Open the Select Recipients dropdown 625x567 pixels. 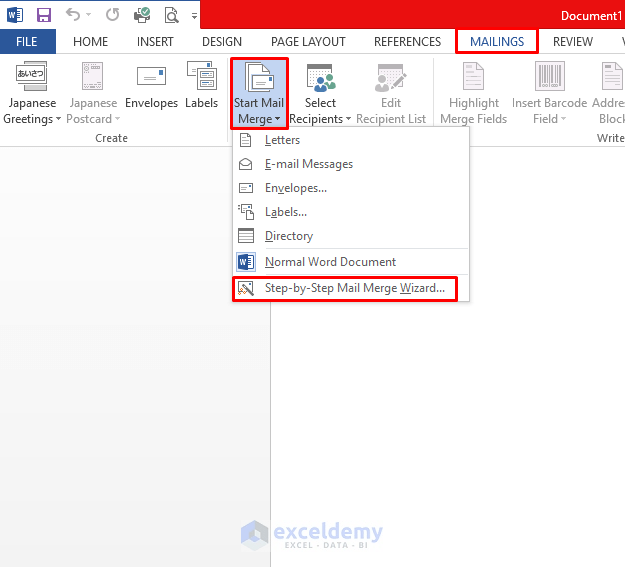(x=320, y=93)
